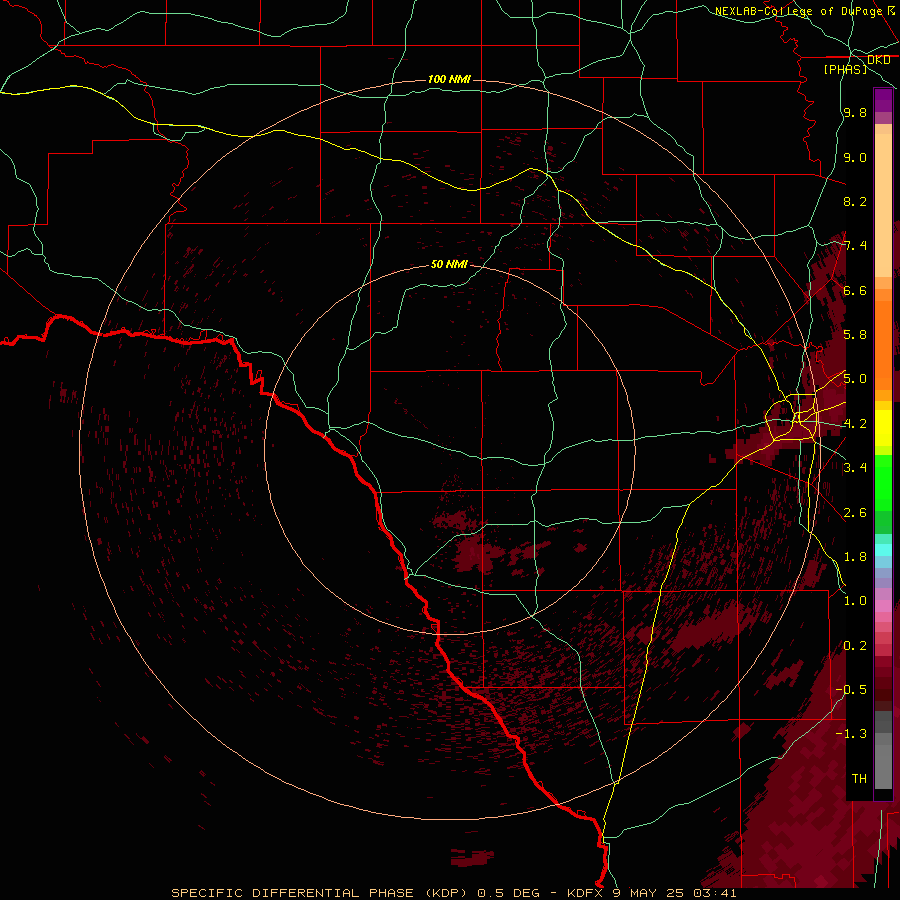This screenshot has width=900, height=900.
Task: Click the "[PHAS]" units label
Action: pos(845,69)
